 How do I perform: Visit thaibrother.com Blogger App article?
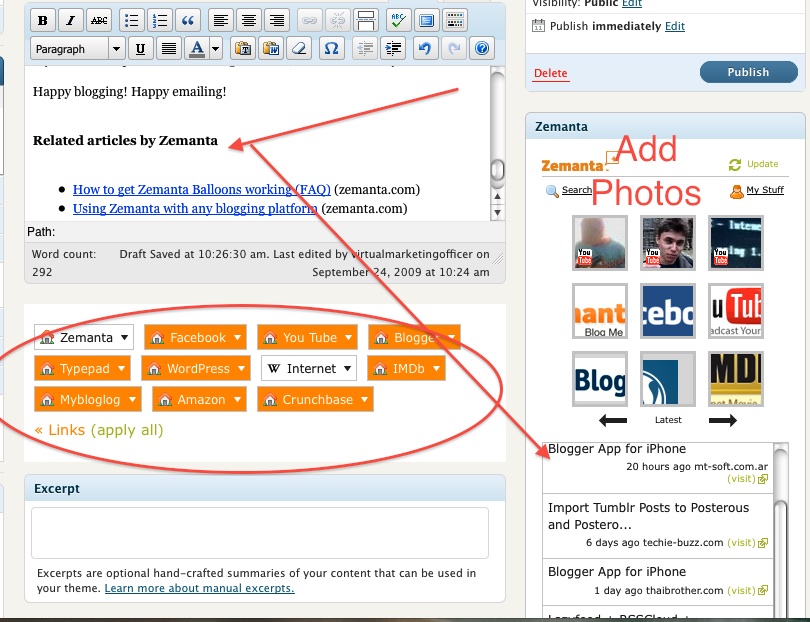click(x=747, y=590)
